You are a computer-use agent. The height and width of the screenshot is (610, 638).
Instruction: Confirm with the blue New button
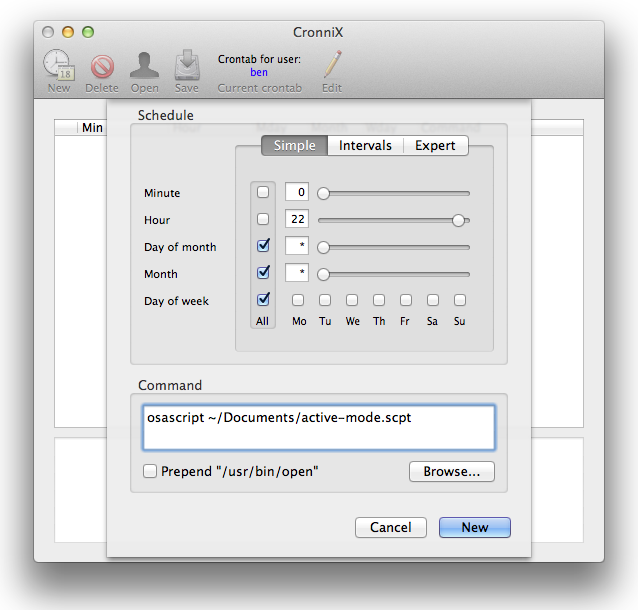point(474,527)
